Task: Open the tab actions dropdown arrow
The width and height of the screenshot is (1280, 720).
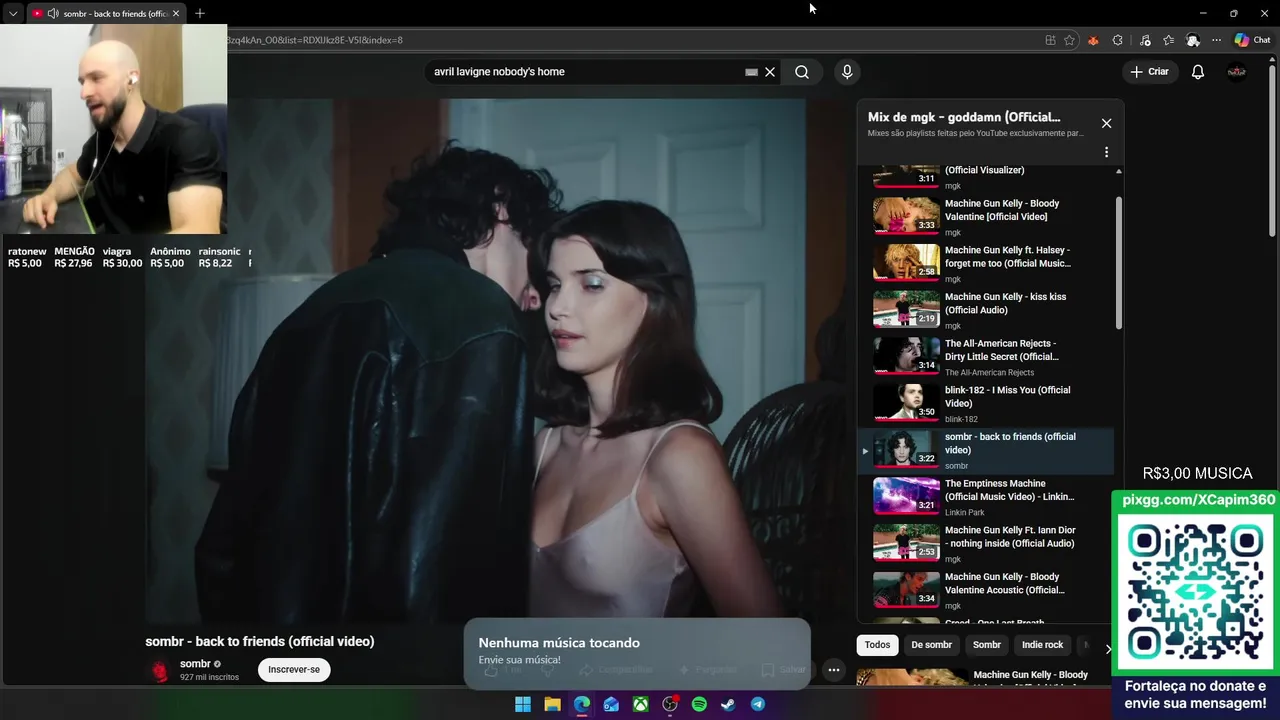Action: tap(12, 13)
